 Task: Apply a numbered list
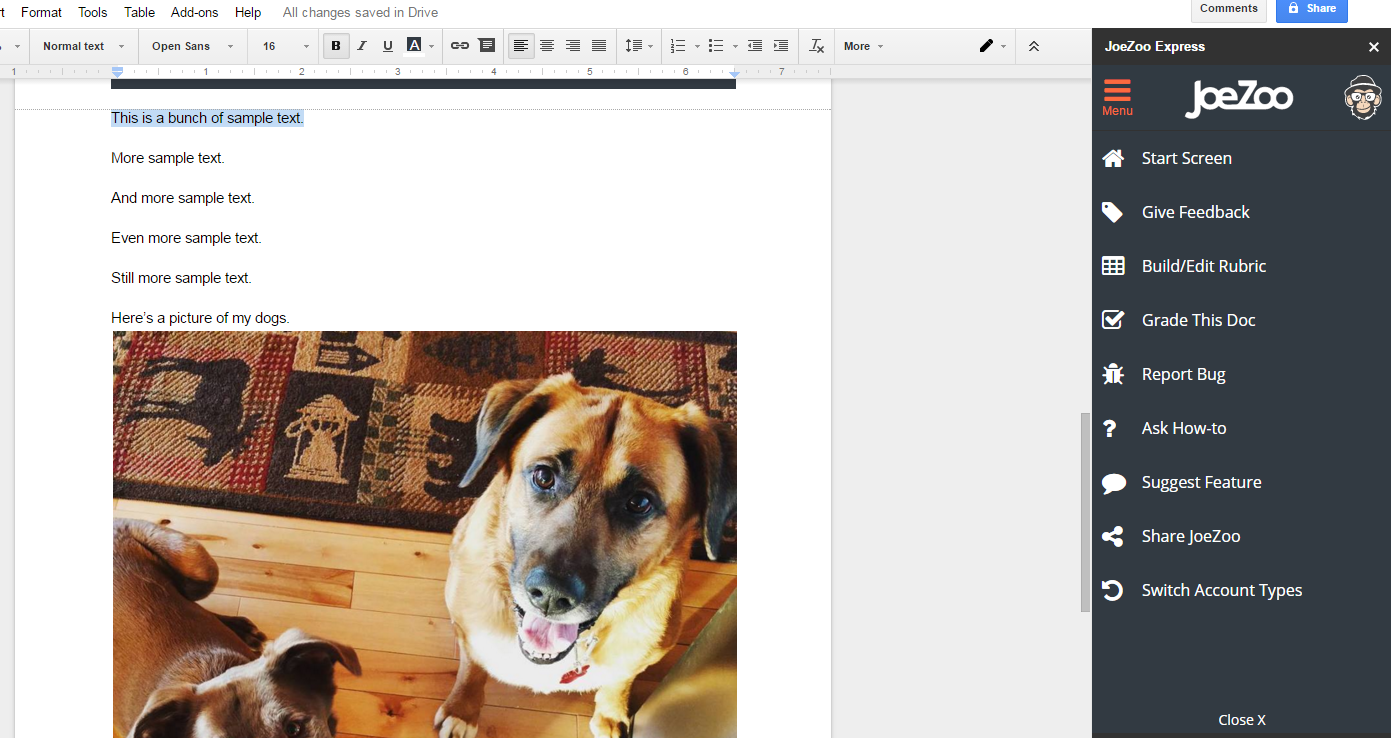pos(678,46)
